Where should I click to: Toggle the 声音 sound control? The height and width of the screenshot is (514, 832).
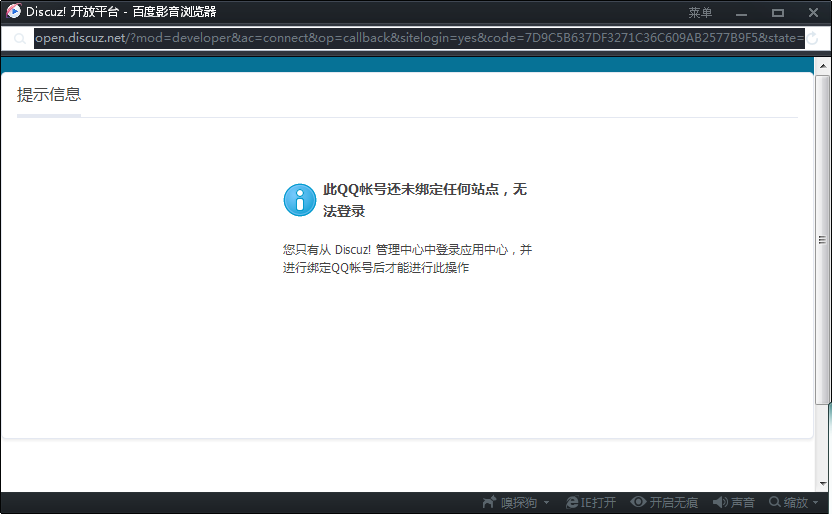[x=733, y=502]
